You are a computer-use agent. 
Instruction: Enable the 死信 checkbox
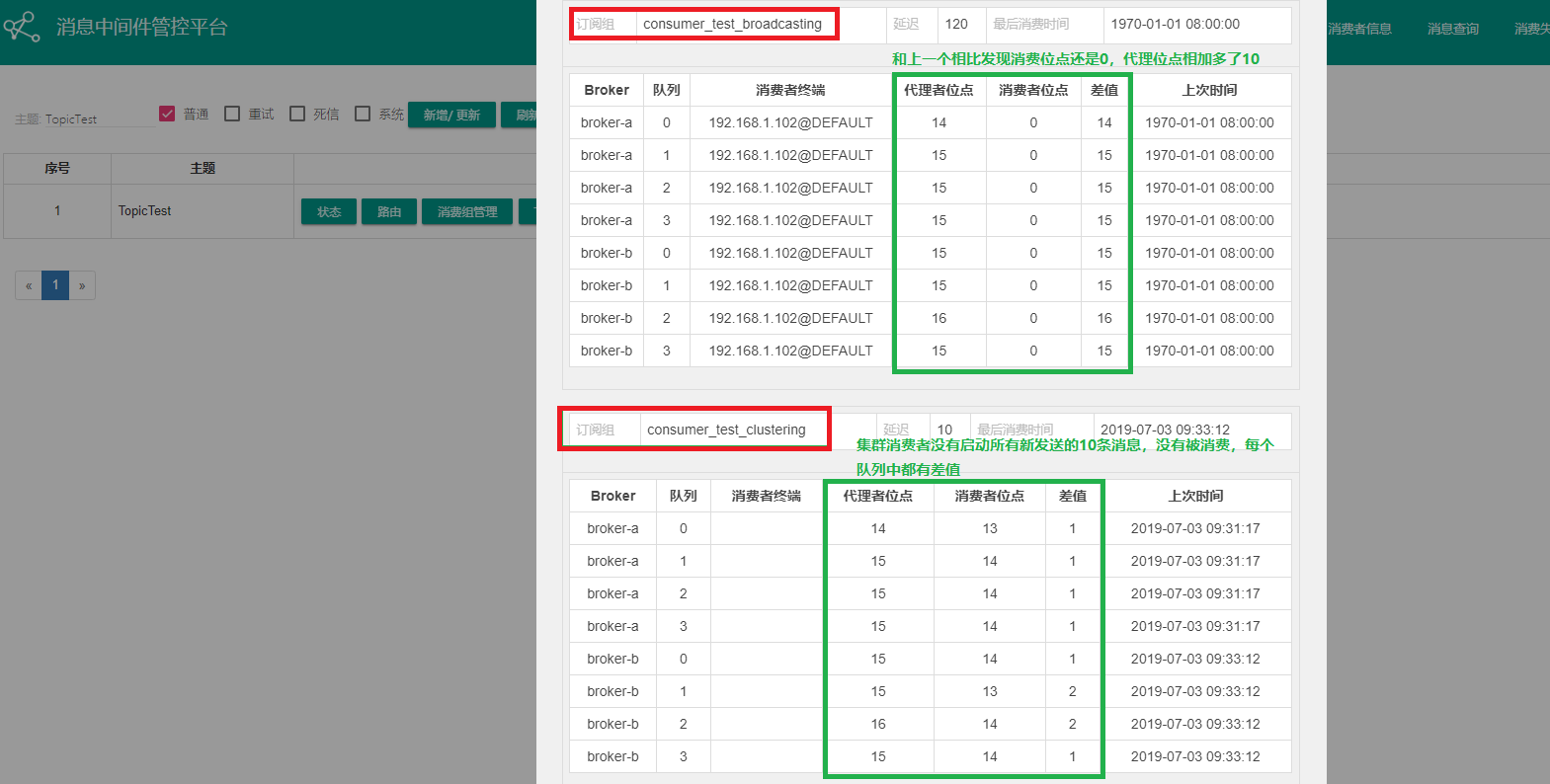[297, 114]
